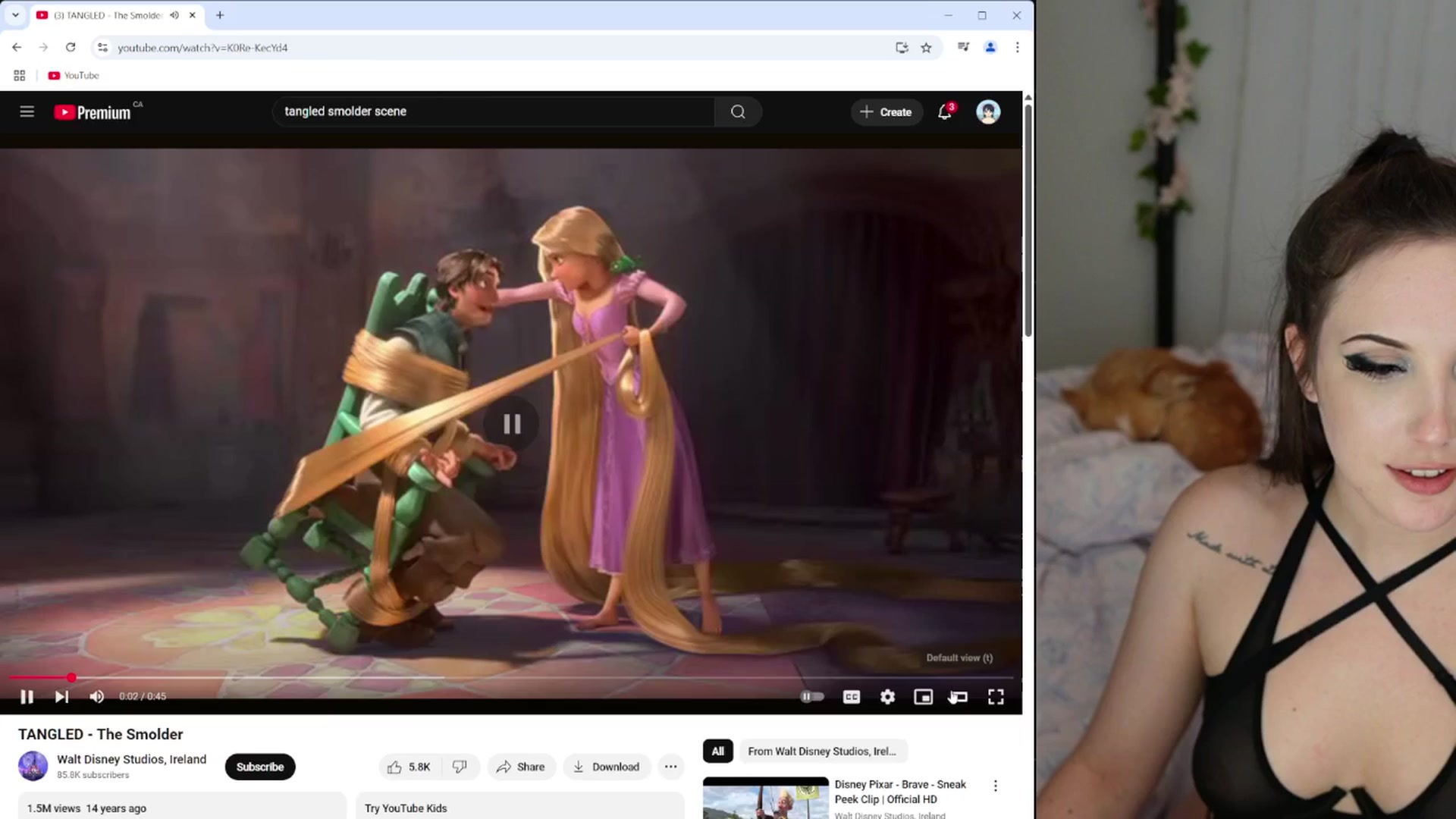Click the page vertical scrollbar

1028,220
